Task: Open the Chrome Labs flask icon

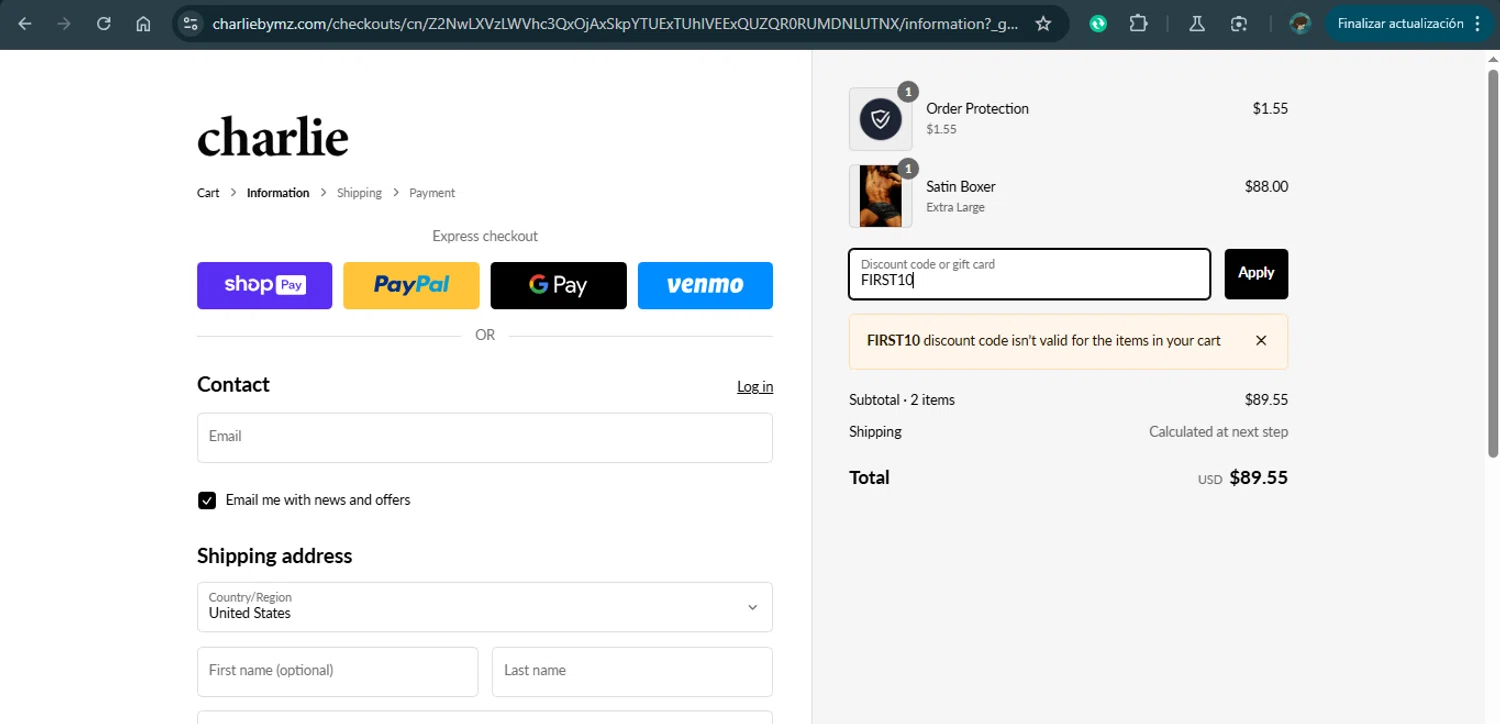Action: coord(1197,23)
